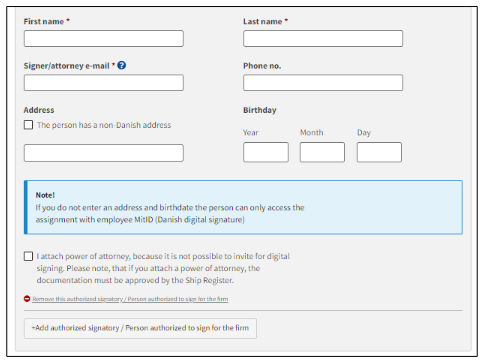Click the 'First name' label
The width and height of the screenshot is (485, 362).
click(x=44, y=21)
